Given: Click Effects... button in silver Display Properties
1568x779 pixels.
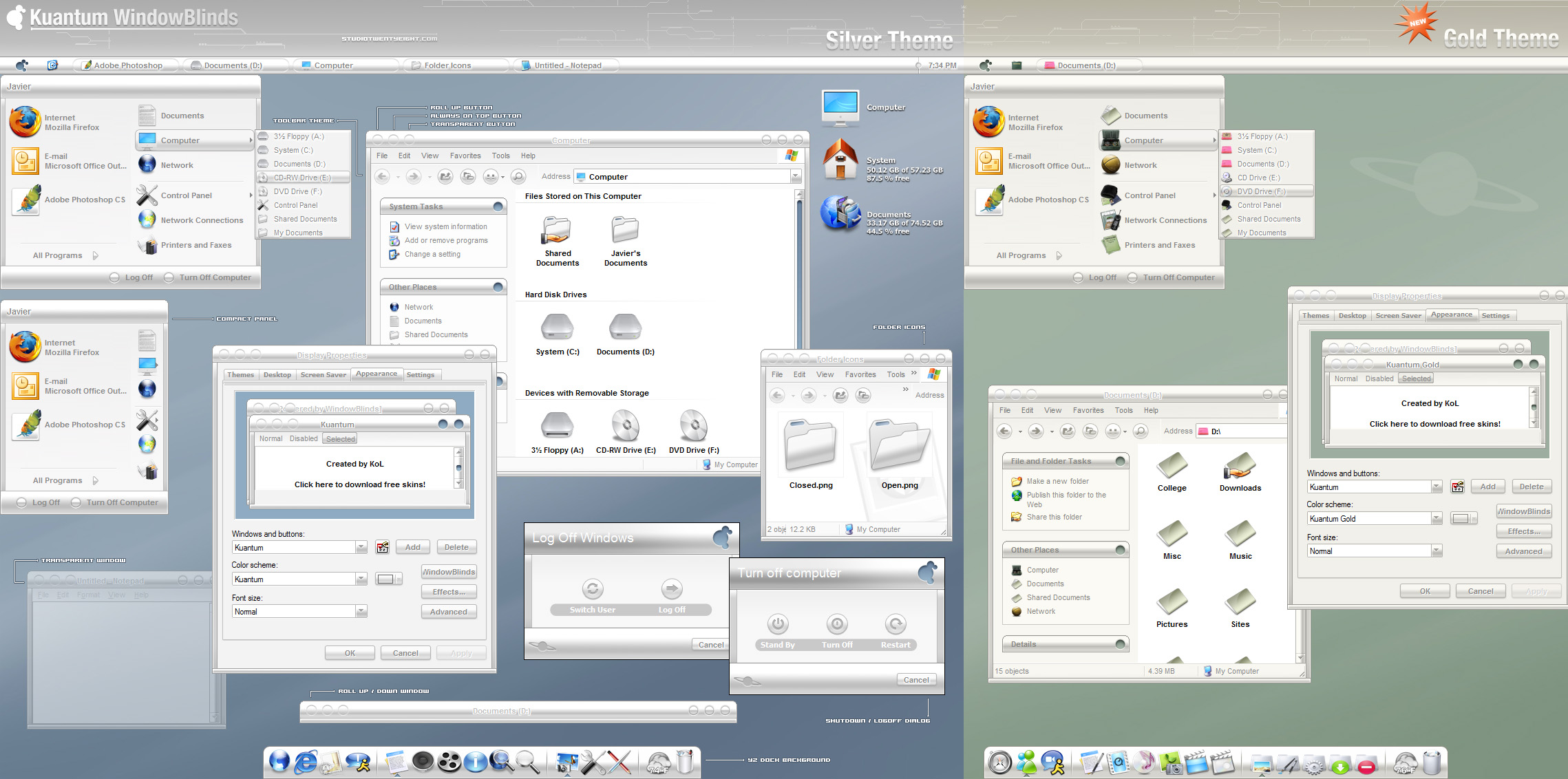Looking at the screenshot, I should coord(449,592).
